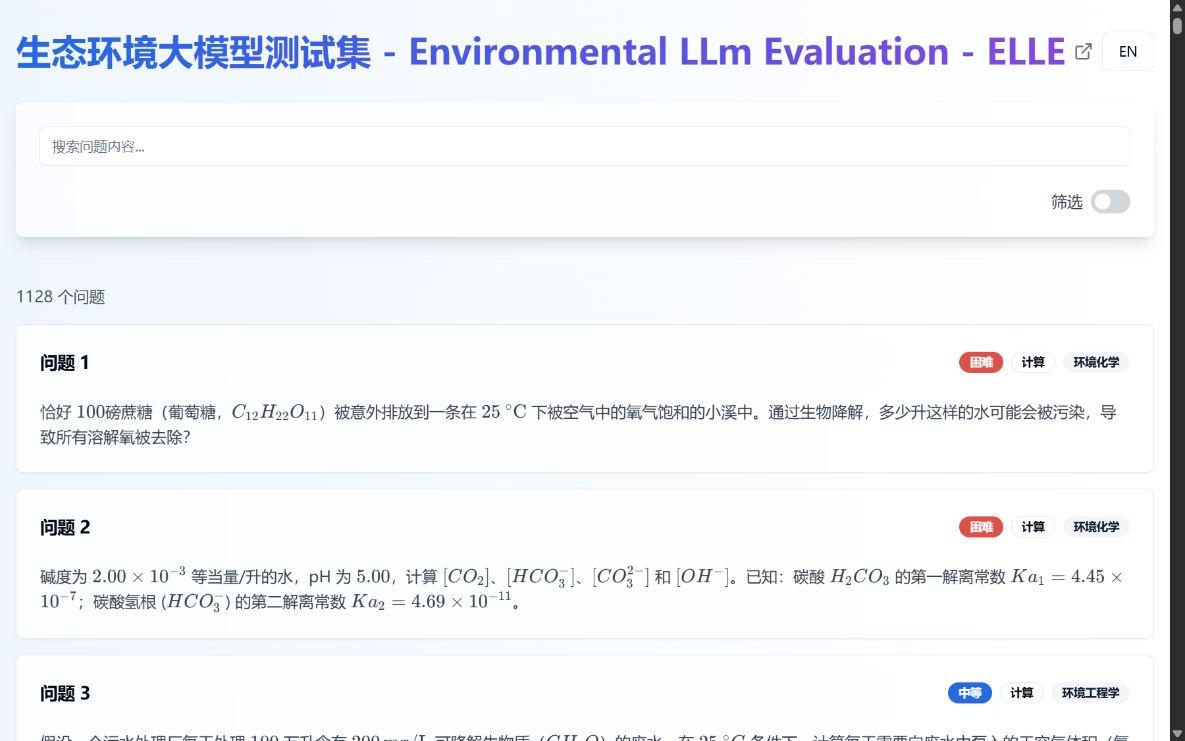Click the 1128 个问题 count text

click(x=60, y=296)
